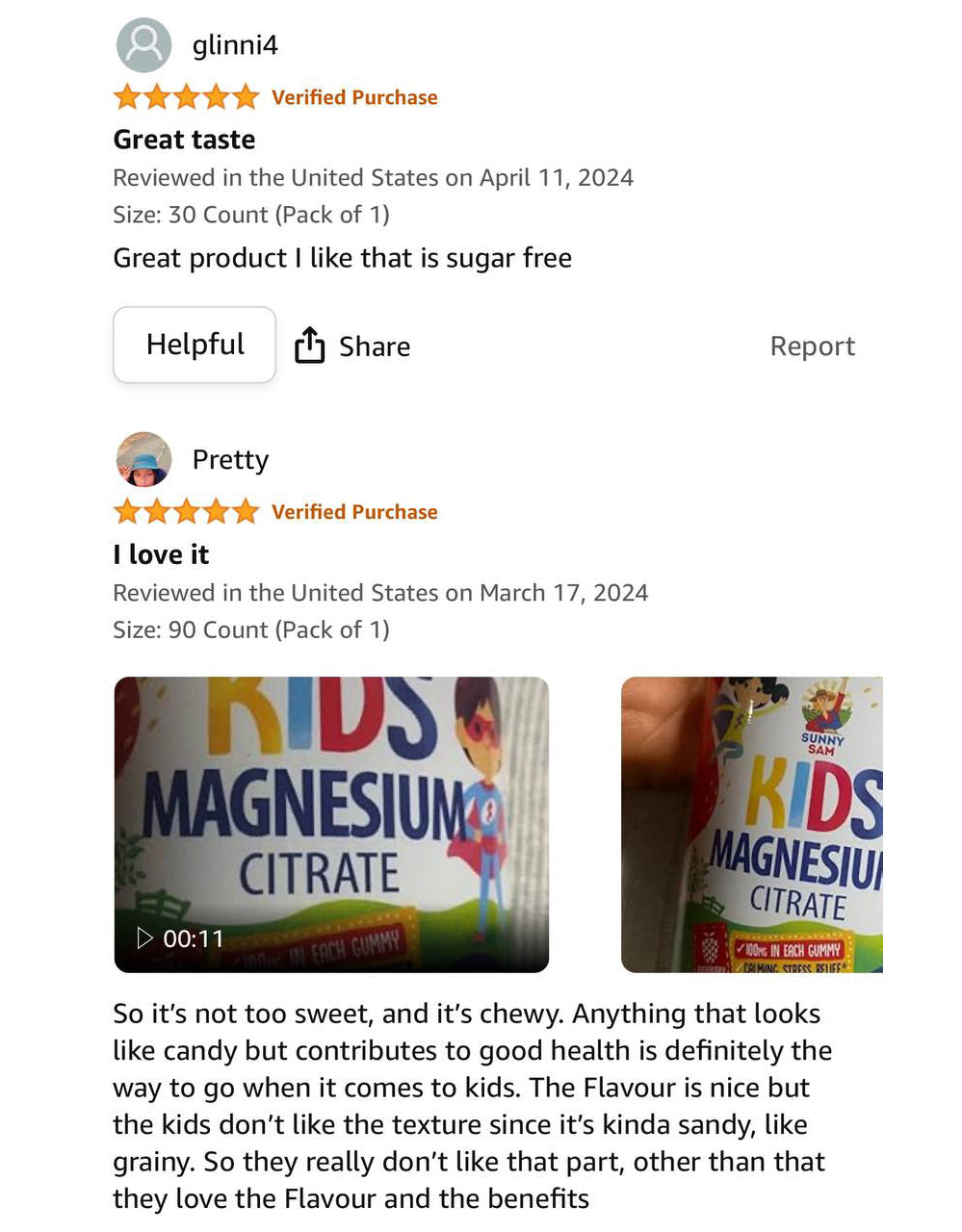Open the "Great taste" review title
Screen dimensions: 962x1232
point(184,140)
